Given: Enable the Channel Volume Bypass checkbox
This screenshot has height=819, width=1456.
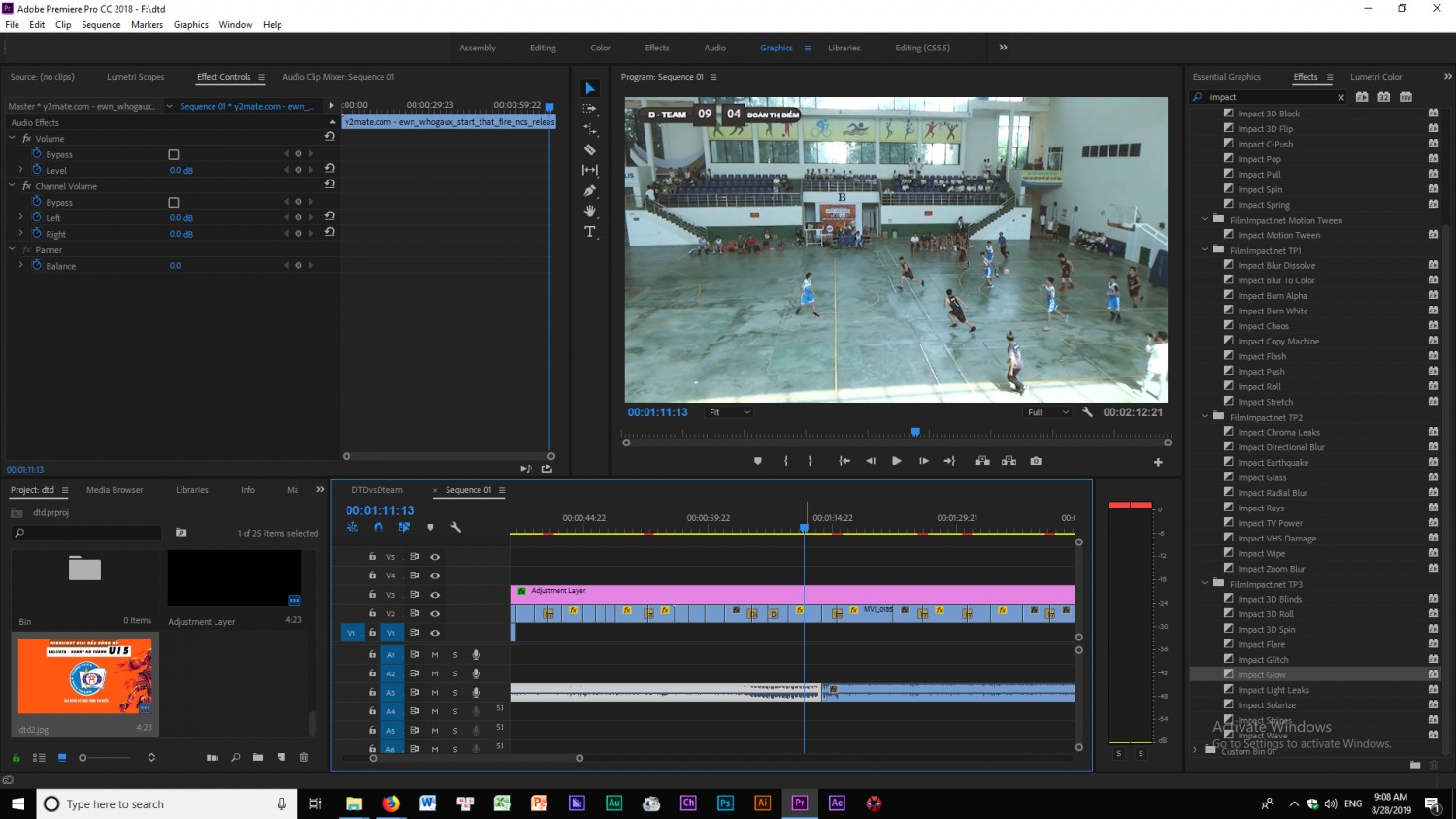Looking at the screenshot, I should (x=174, y=202).
